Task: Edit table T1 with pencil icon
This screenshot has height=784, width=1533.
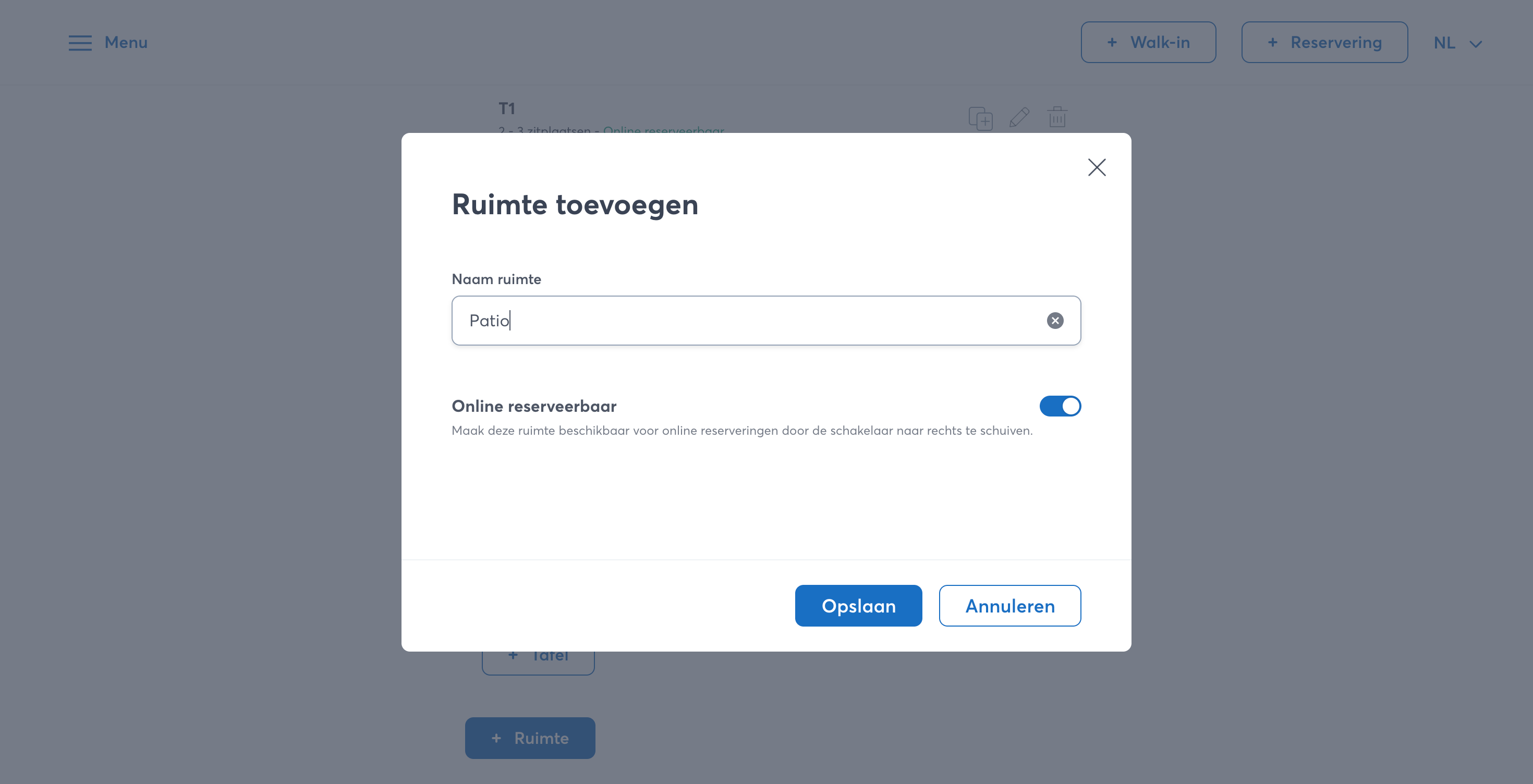Action: point(1019,117)
